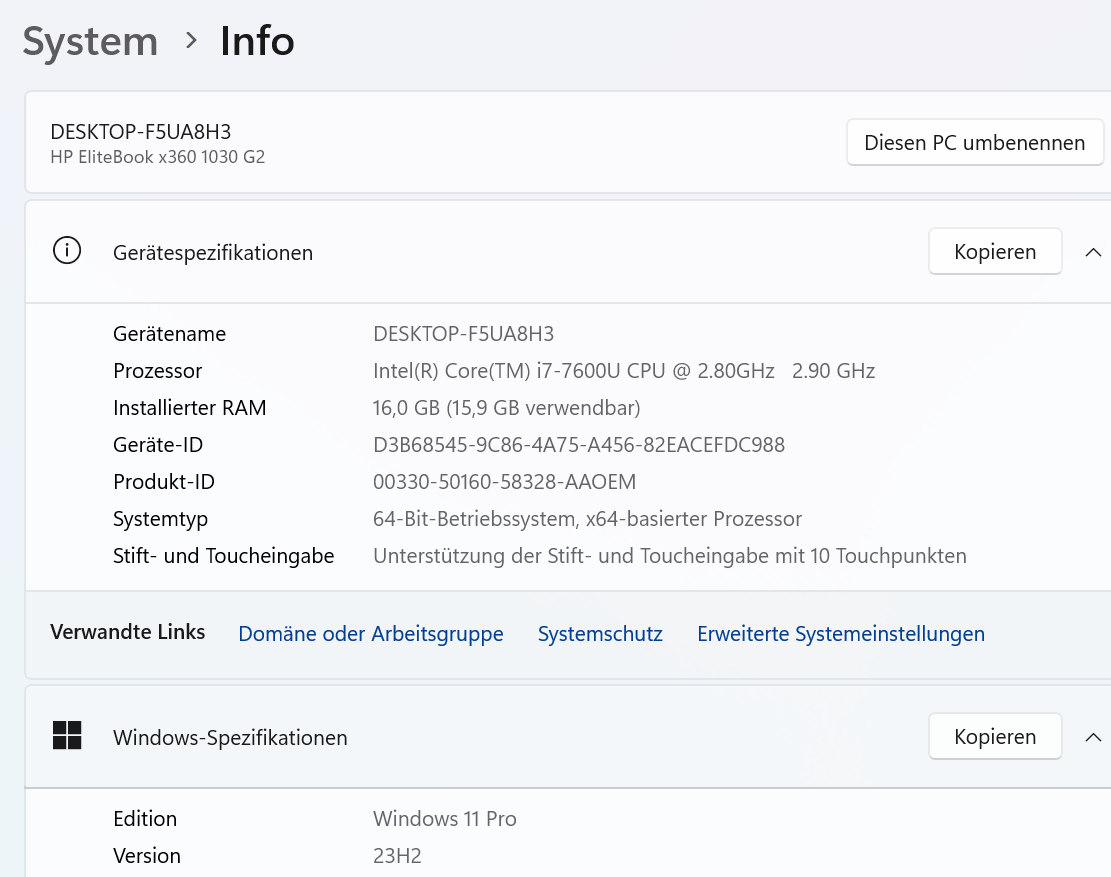Click the Prozessor label

[157, 370]
